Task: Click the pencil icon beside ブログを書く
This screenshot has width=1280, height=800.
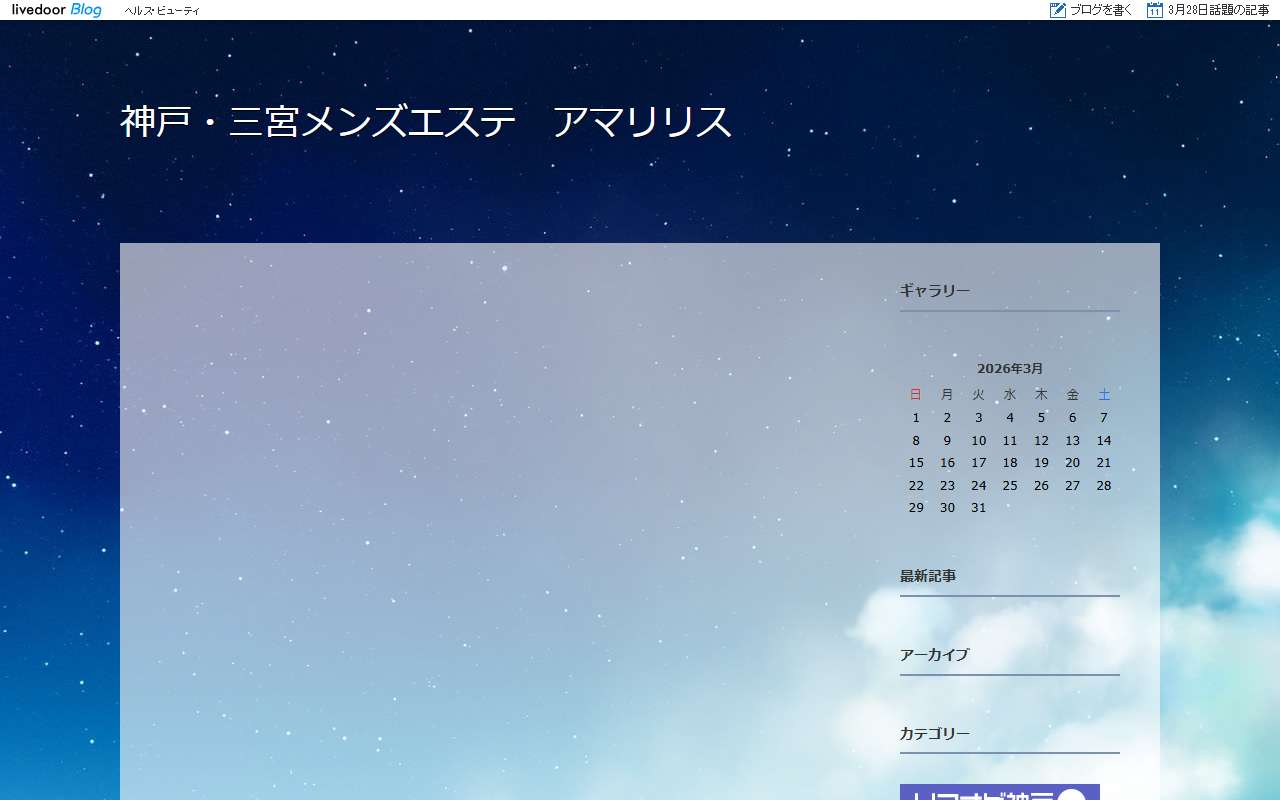Action: [1058, 10]
